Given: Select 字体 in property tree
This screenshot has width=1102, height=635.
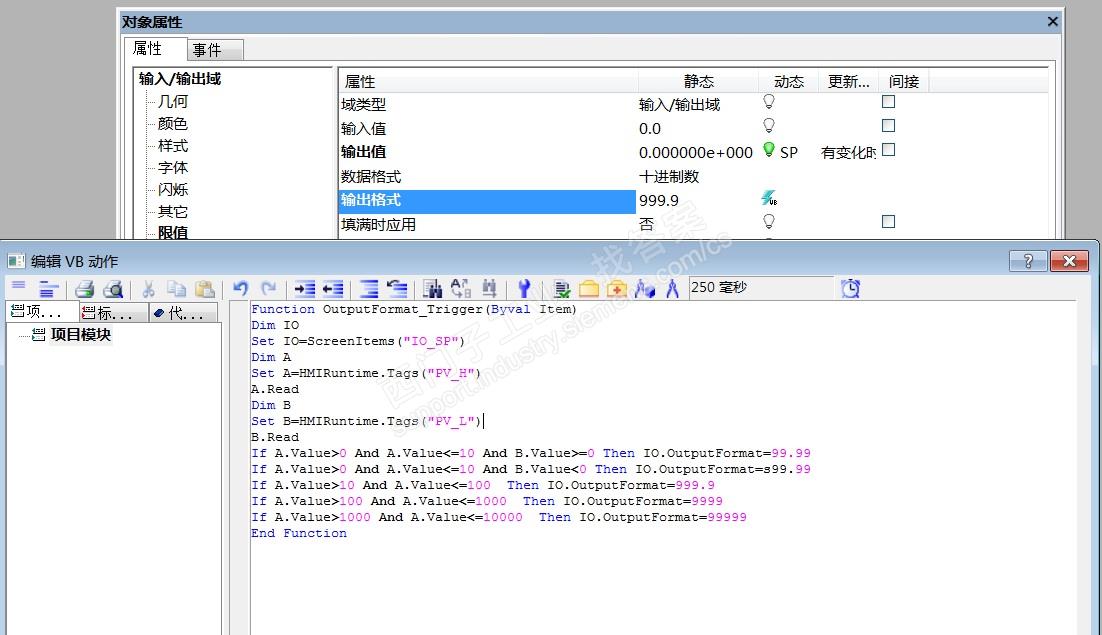Looking at the screenshot, I should (x=173, y=167).
